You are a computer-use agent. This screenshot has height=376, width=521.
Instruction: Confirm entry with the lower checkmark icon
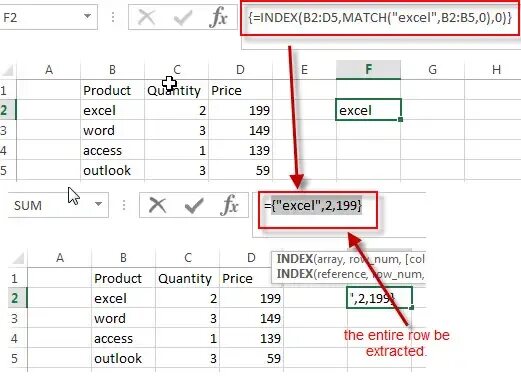tap(194, 205)
